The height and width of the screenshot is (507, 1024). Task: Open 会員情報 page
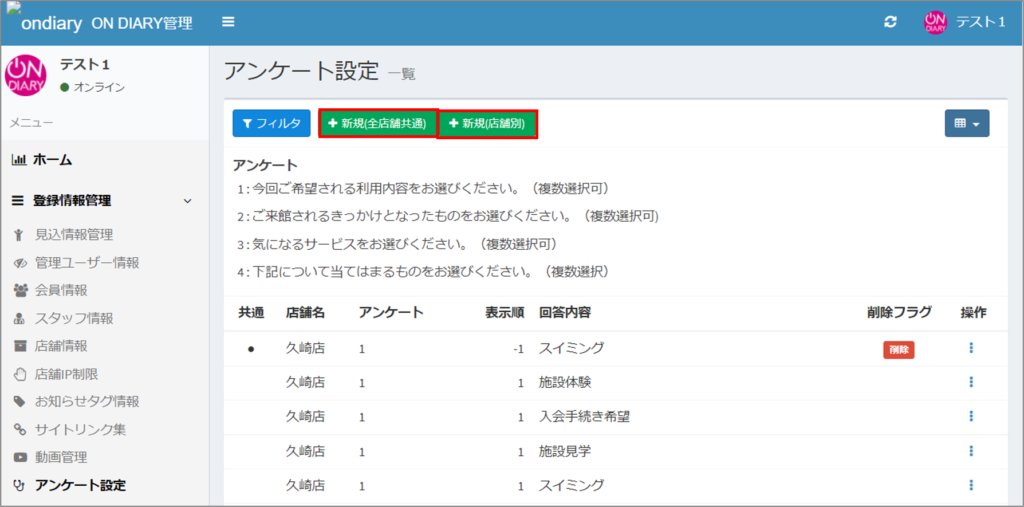(x=60, y=291)
